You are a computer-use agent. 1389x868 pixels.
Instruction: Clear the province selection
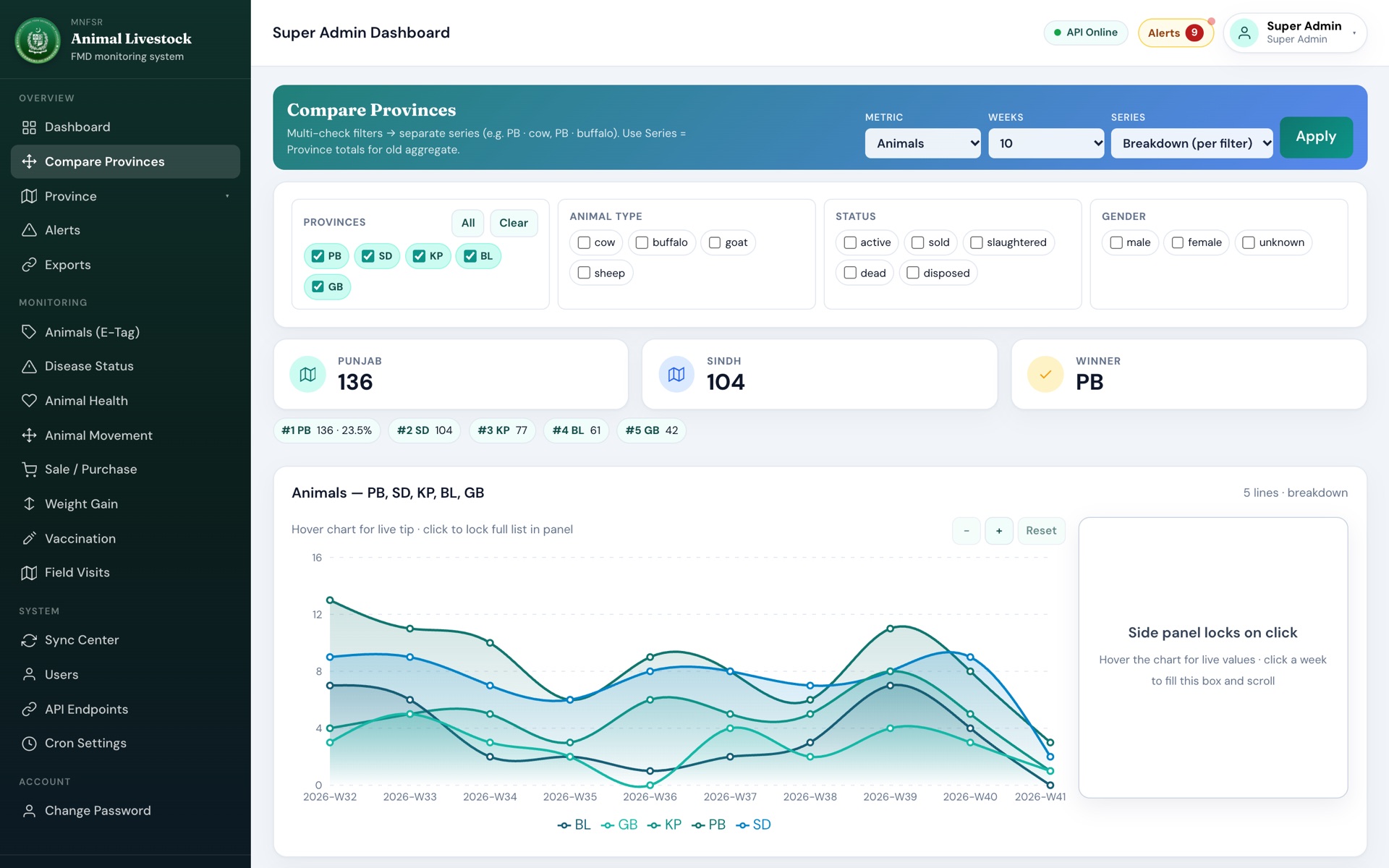click(x=514, y=223)
